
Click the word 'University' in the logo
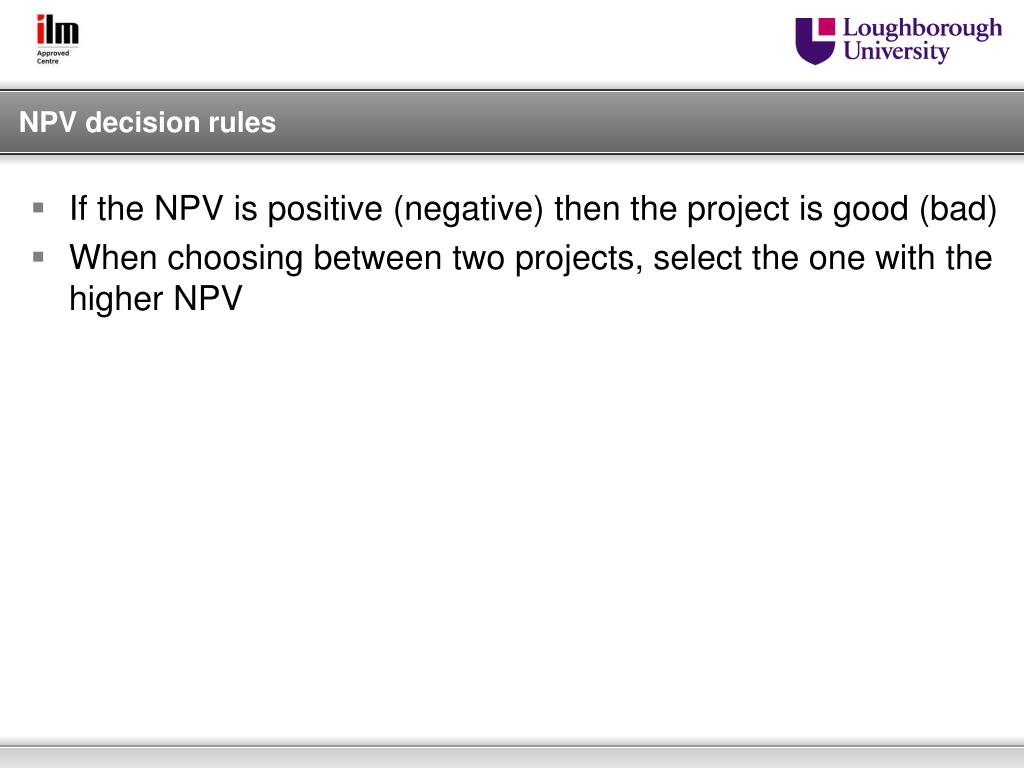[896, 52]
